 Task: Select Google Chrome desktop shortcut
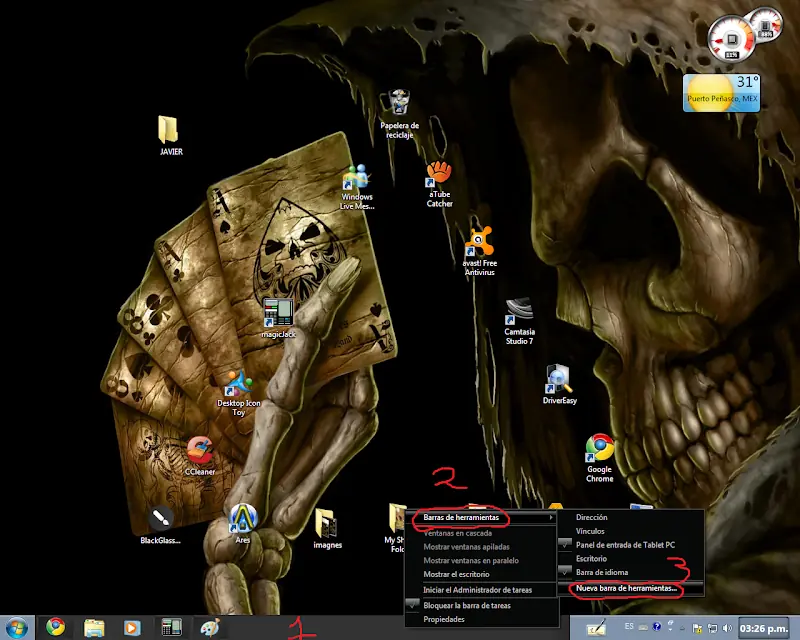[x=599, y=458]
